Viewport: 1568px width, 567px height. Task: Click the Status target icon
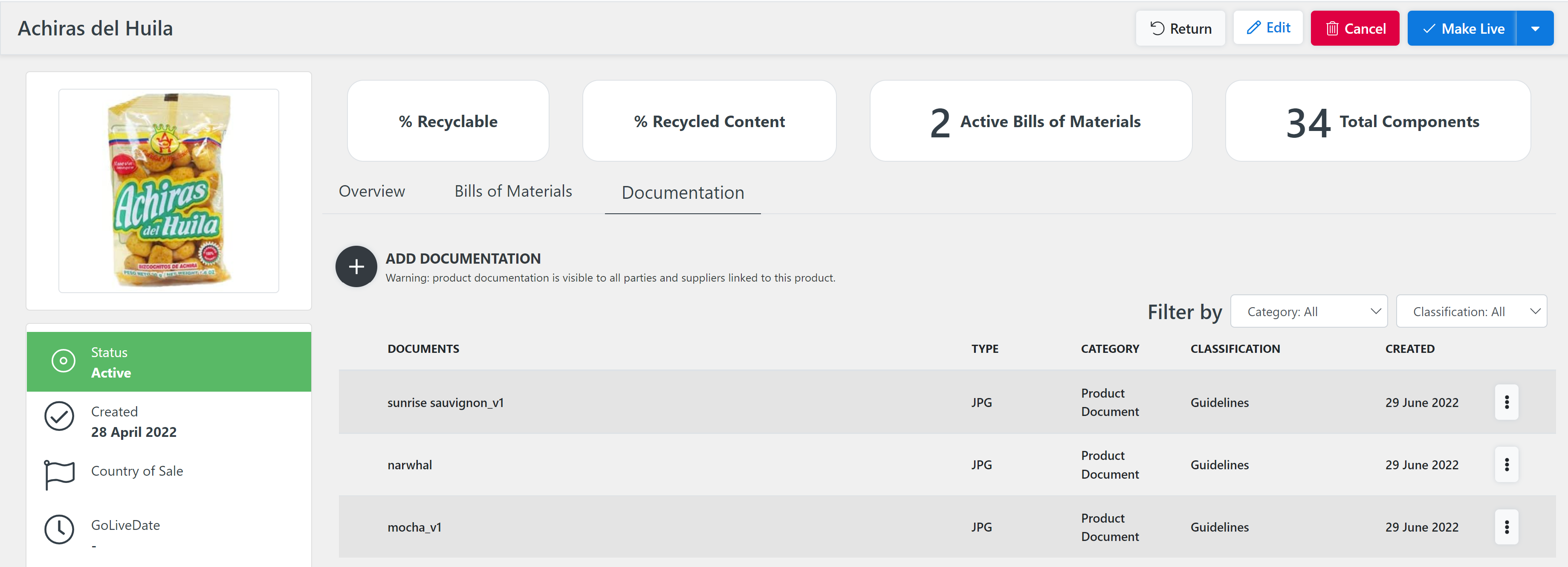click(63, 361)
